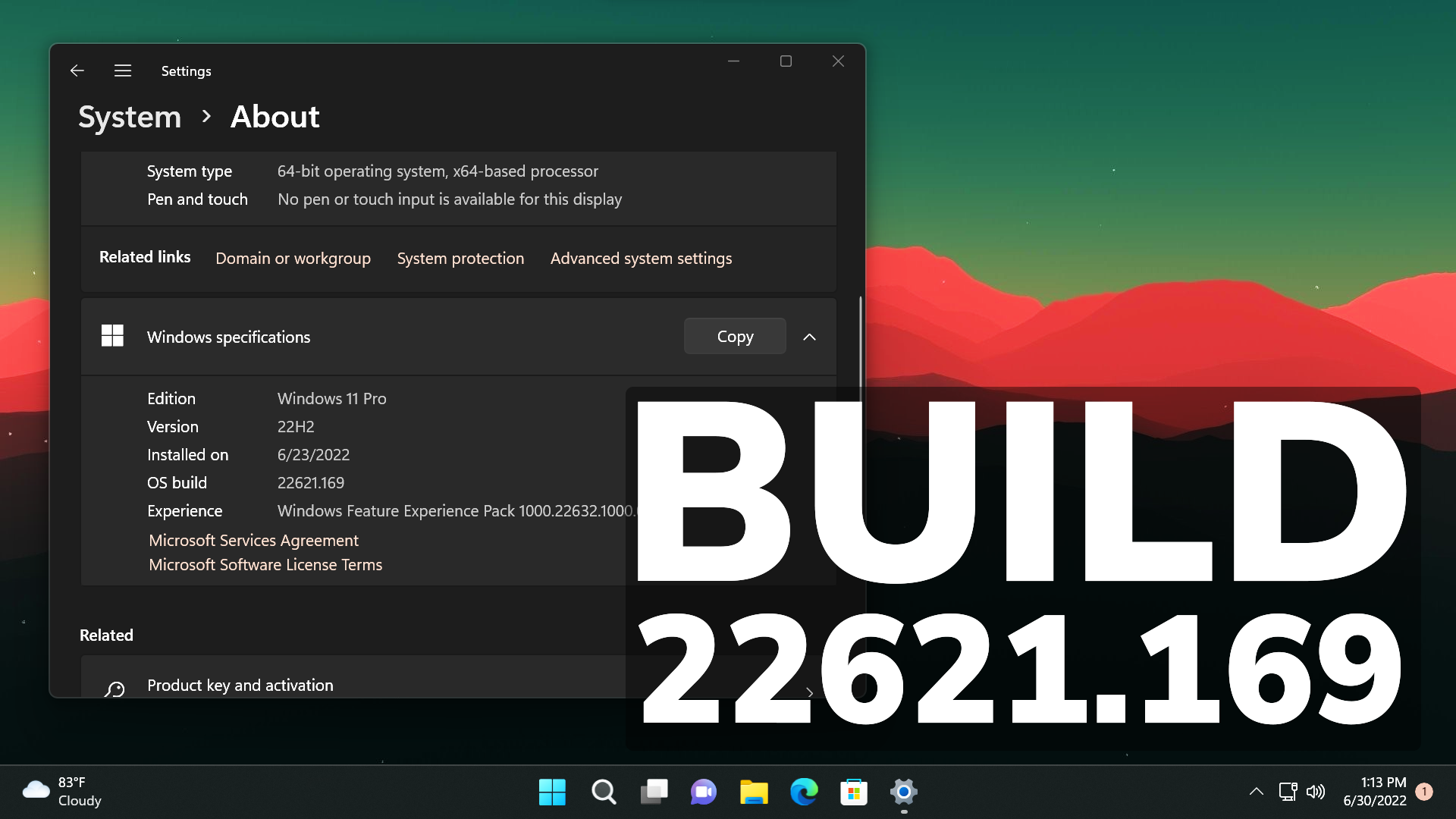The height and width of the screenshot is (819, 1456).
Task: Collapse the Windows specifications section
Action: (x=809, y=337)
